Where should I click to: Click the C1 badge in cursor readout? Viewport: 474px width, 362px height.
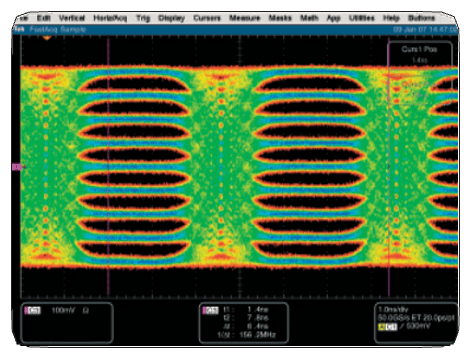click(x=211, y=310)
